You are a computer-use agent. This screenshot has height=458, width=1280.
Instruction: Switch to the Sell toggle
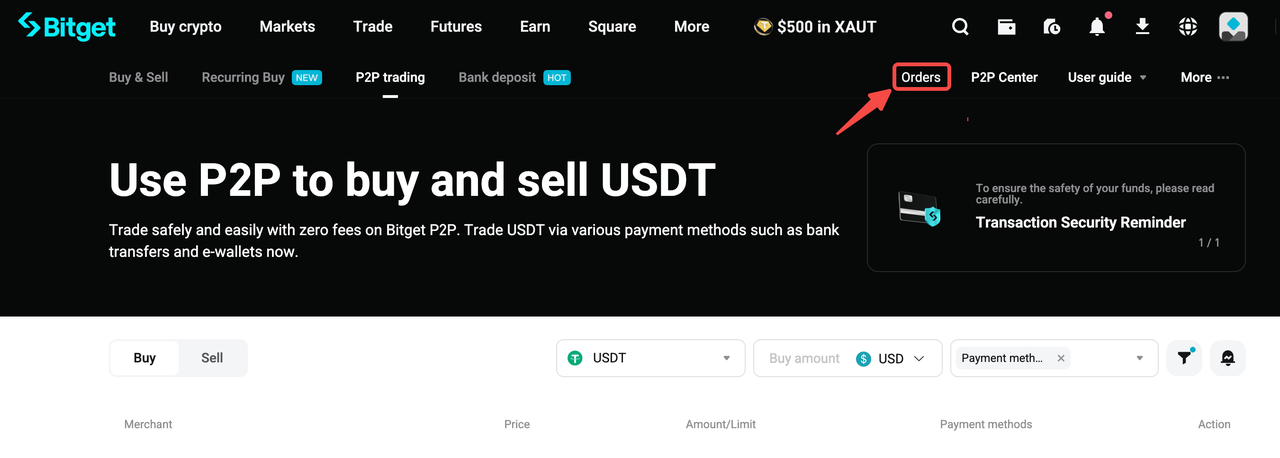pyautogui.click(x=212, y=358)
